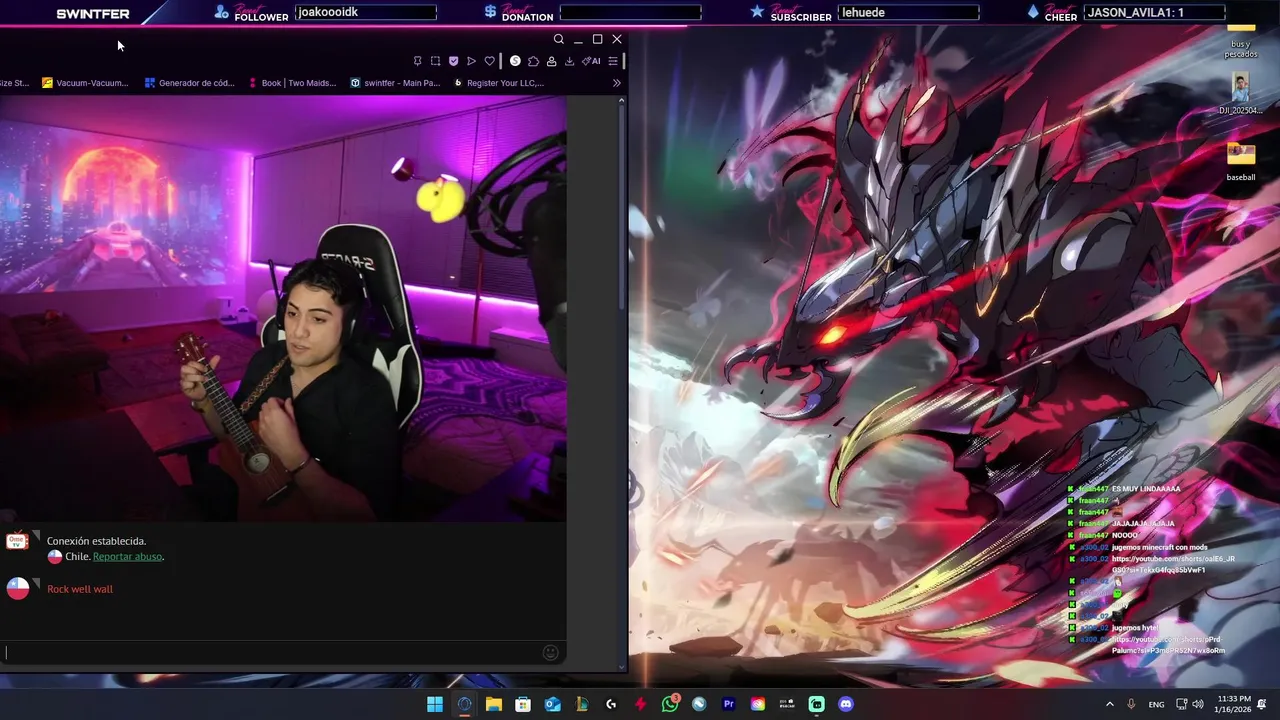Open the Book | Two Maids bookmark
The height and width of the screenshot is (720, 1280).
coord(291,83)
